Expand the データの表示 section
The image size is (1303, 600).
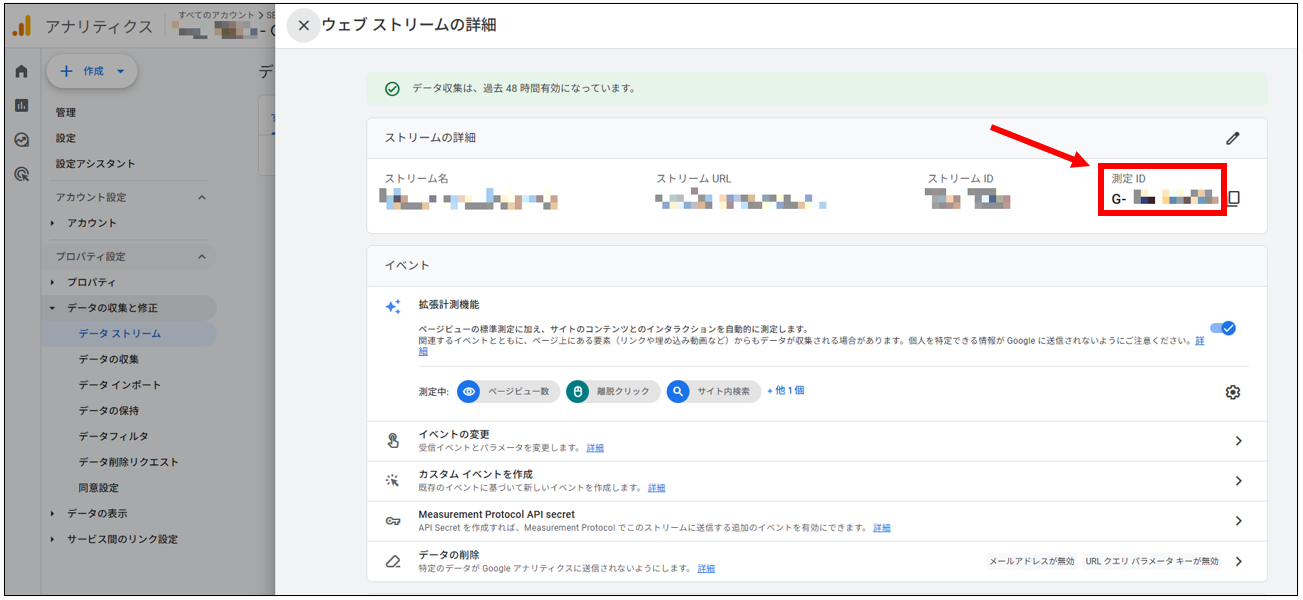pos(95,513)
